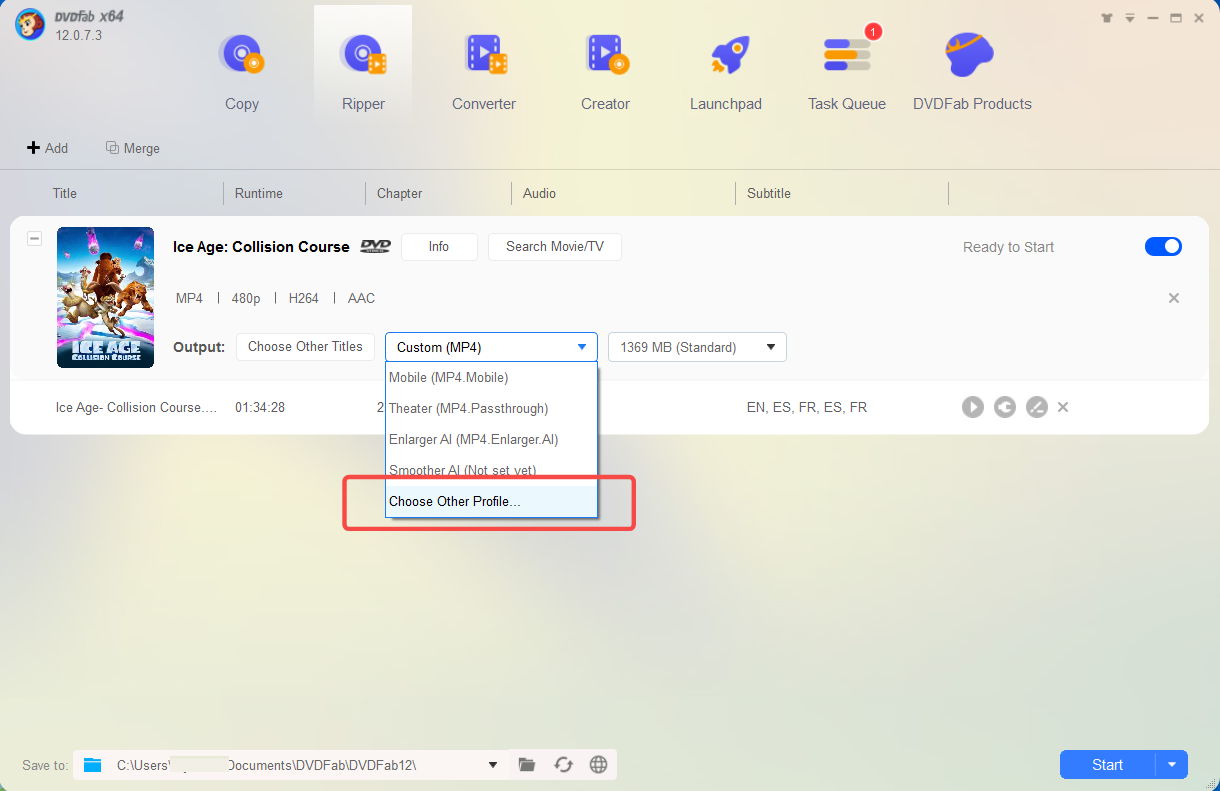Open the 1369 MB (Standard) size dropdown

(697, 347)
